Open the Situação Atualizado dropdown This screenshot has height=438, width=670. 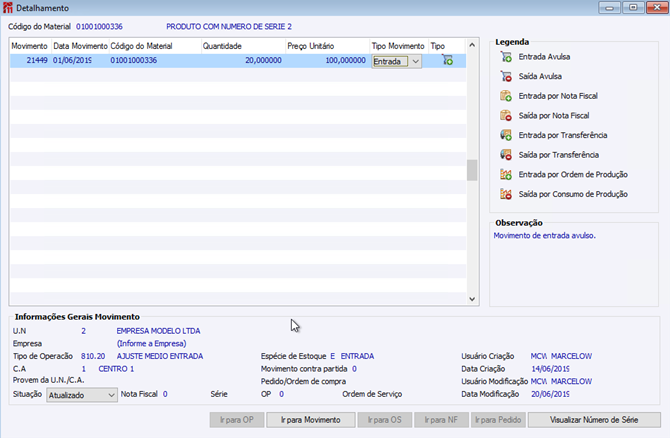coord(111,395)
